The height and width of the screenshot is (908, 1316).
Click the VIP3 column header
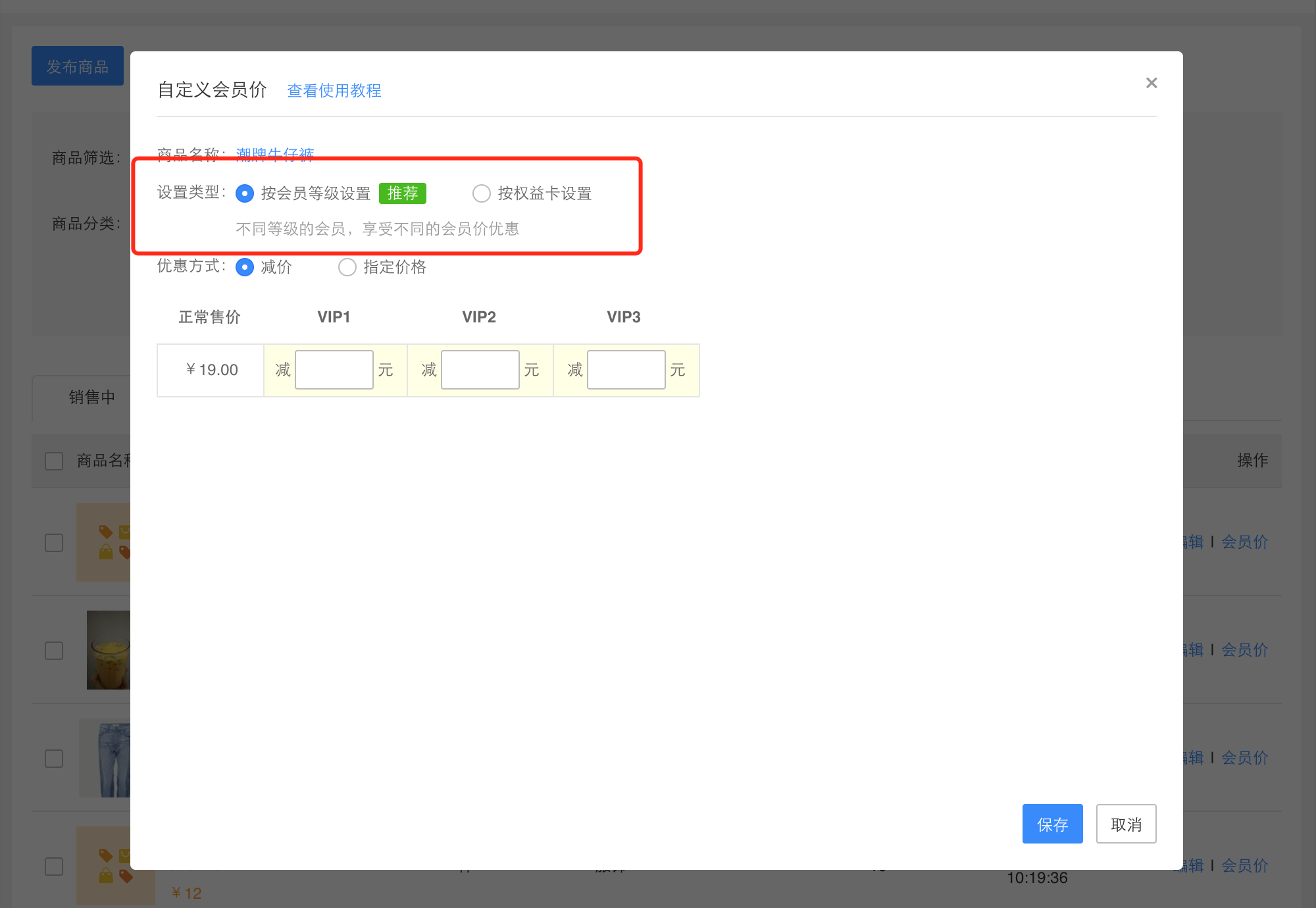[x=624, y=317]
